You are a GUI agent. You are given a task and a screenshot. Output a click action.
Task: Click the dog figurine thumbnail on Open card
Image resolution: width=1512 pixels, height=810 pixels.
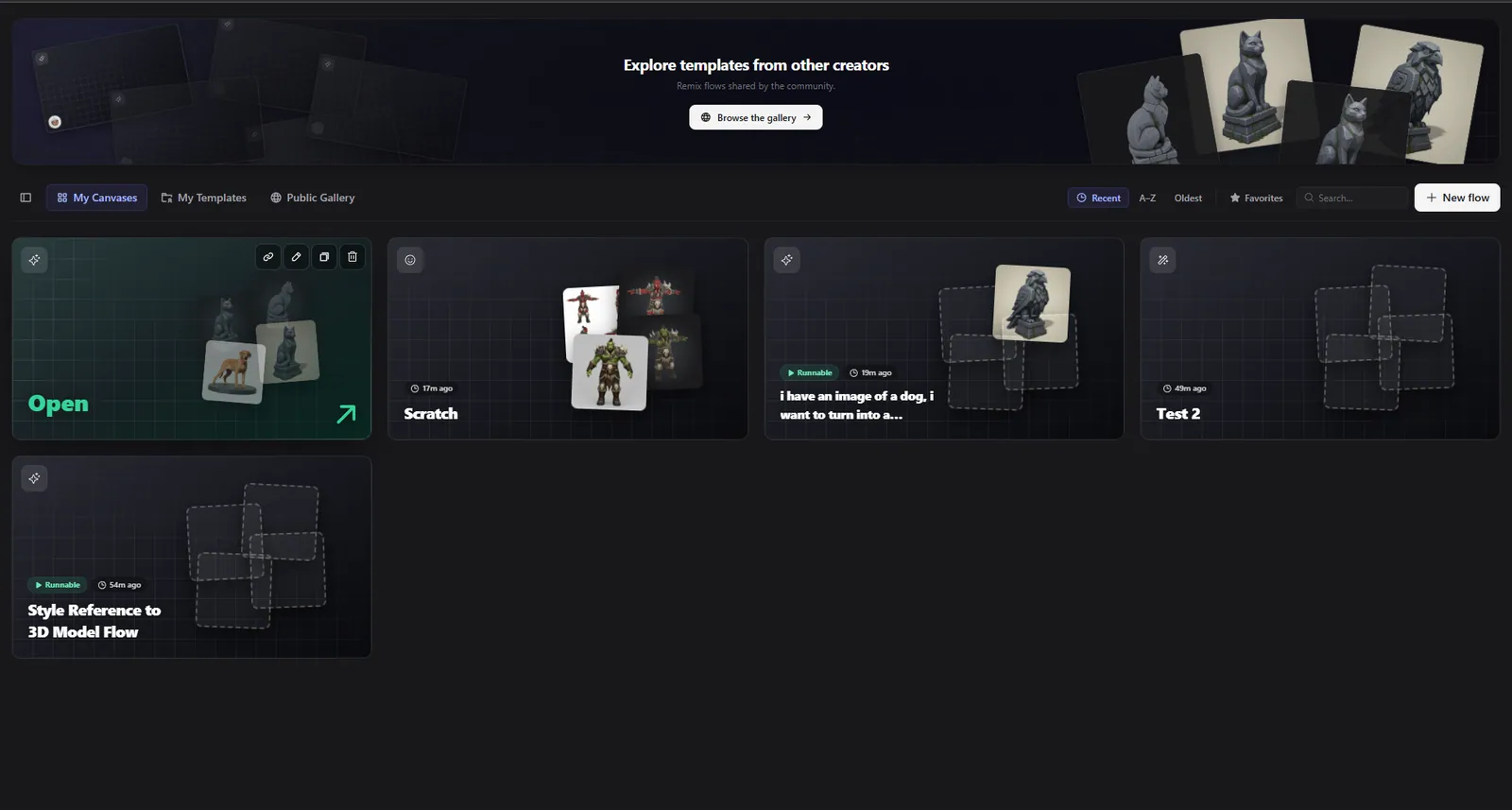tap(233, 371)
